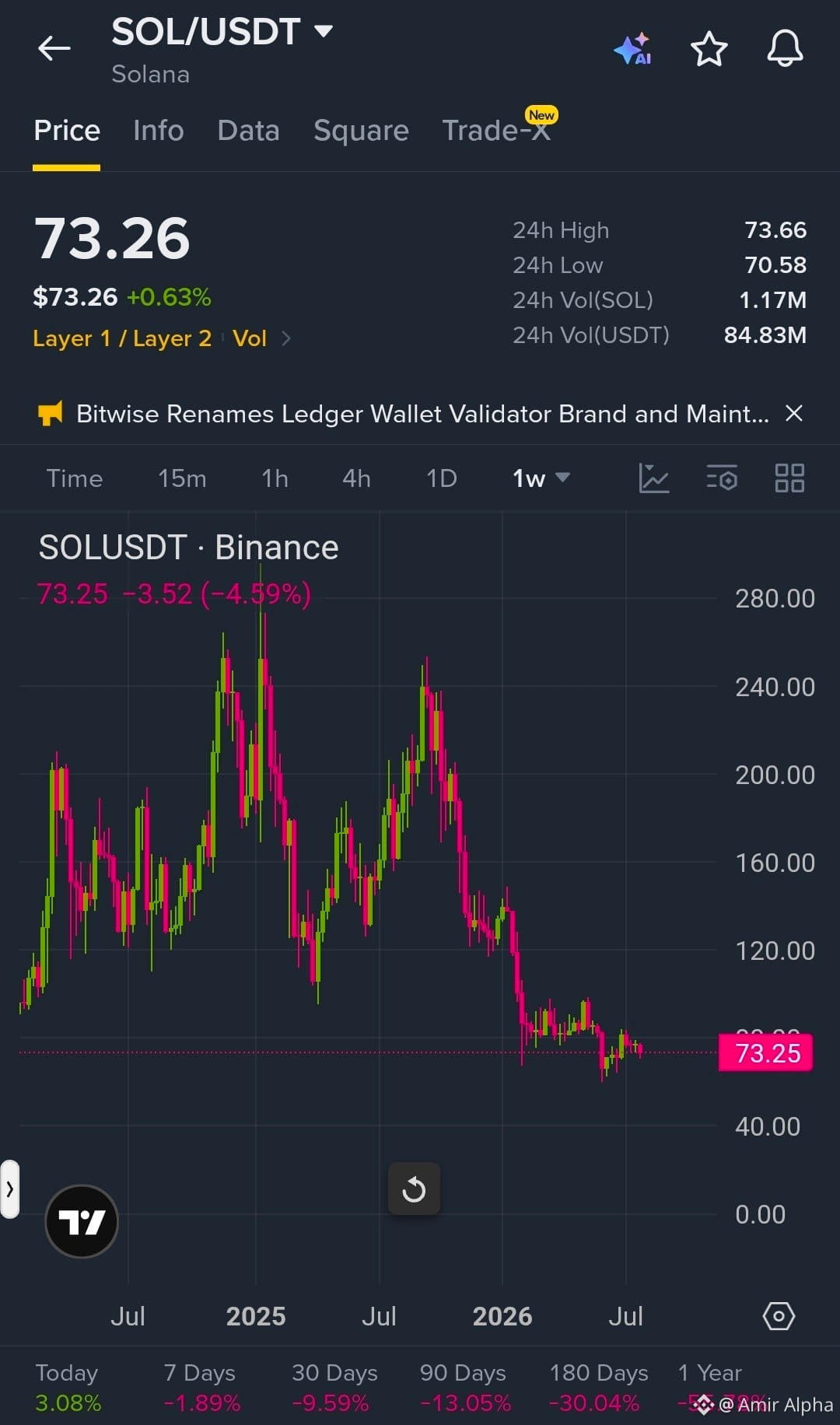Expand the side drawer arrow handle
The width and height of the screenshot is (840, 1425).
pyautogui.click(x=9, y=1189)
